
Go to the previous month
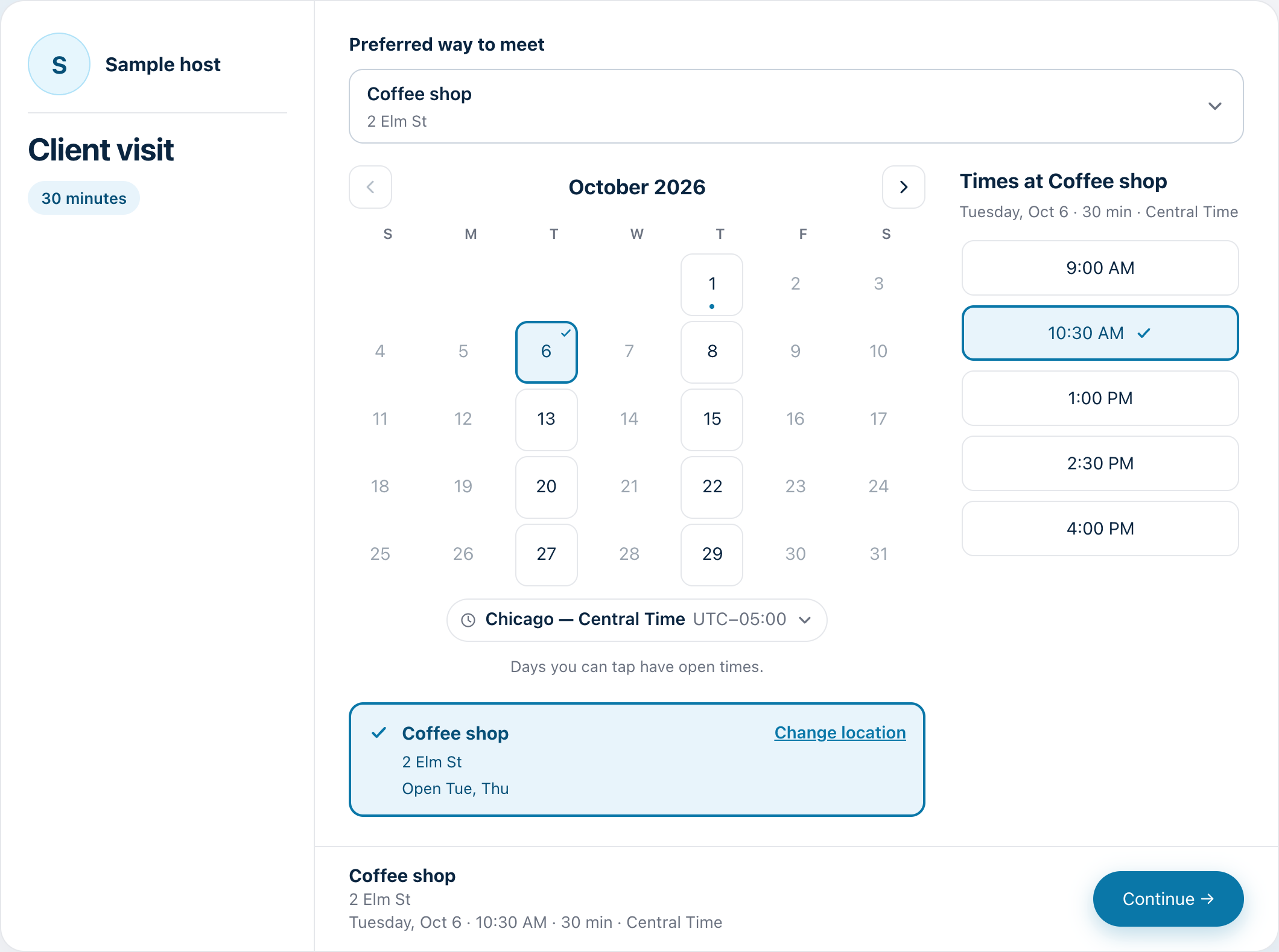pyautogui.click(x=370, y=187)
